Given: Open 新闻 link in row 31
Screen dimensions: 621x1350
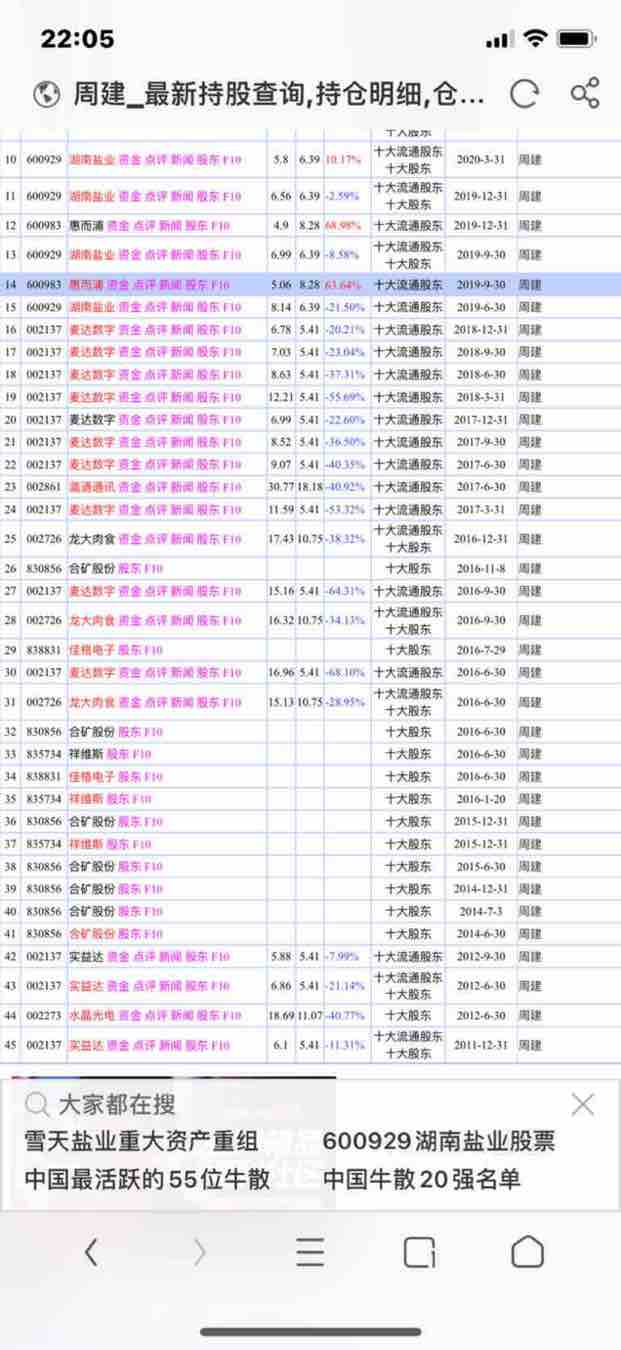Looking at the screenshot, I should click(182, 702).
